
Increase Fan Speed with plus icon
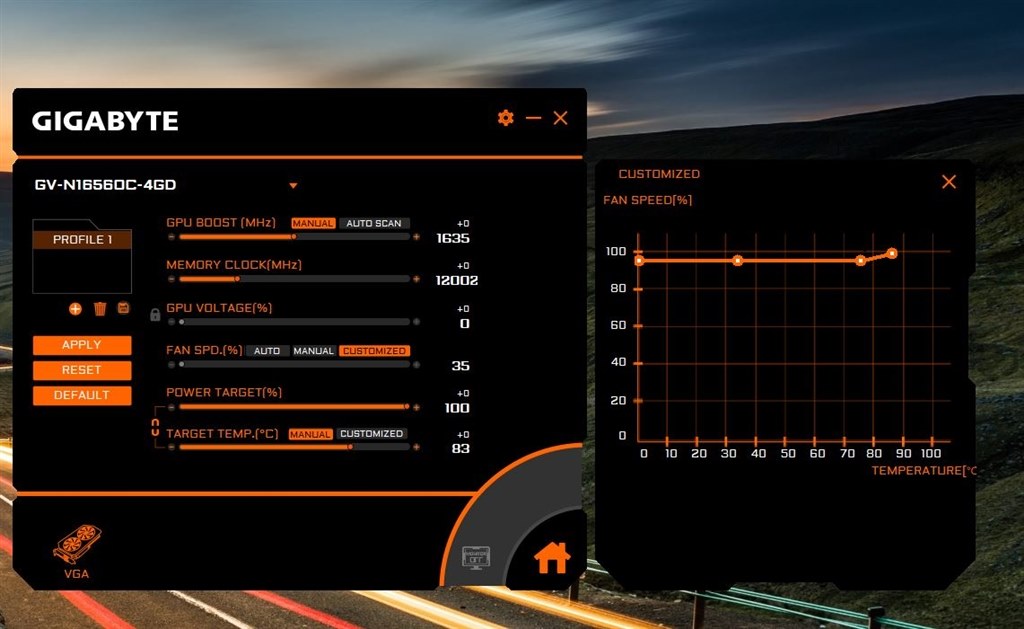(x=416, y=364)
